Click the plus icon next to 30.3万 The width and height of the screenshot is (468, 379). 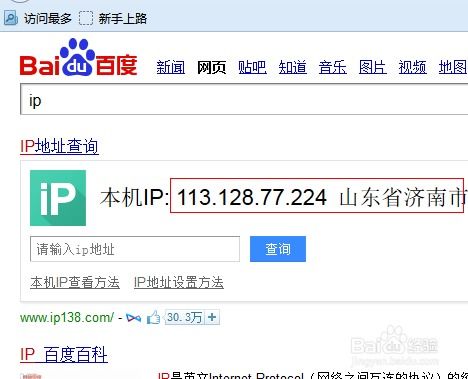coord(212,317)
